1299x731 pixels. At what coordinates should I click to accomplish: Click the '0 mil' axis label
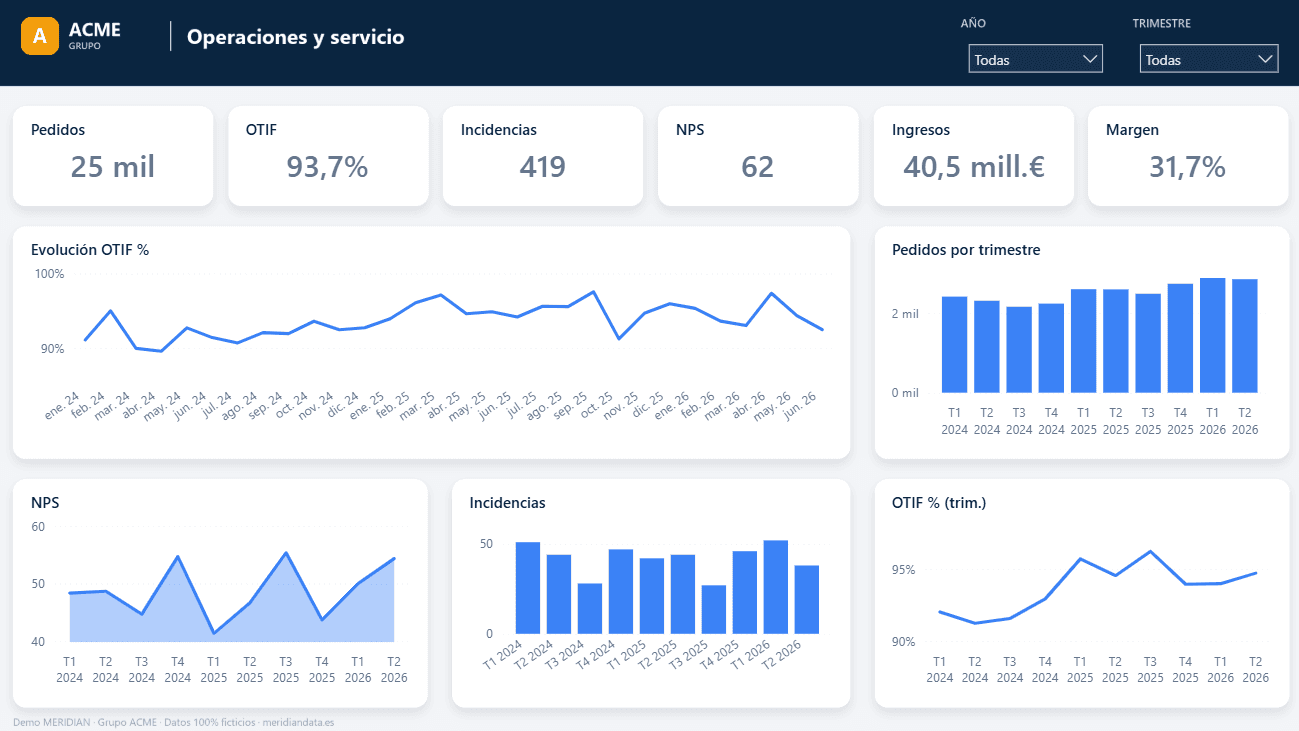pos(905,393)
